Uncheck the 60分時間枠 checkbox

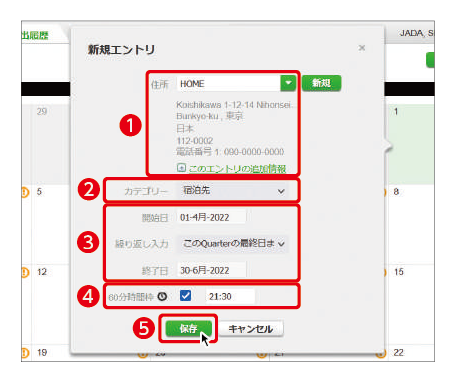[x=185, y=296]
